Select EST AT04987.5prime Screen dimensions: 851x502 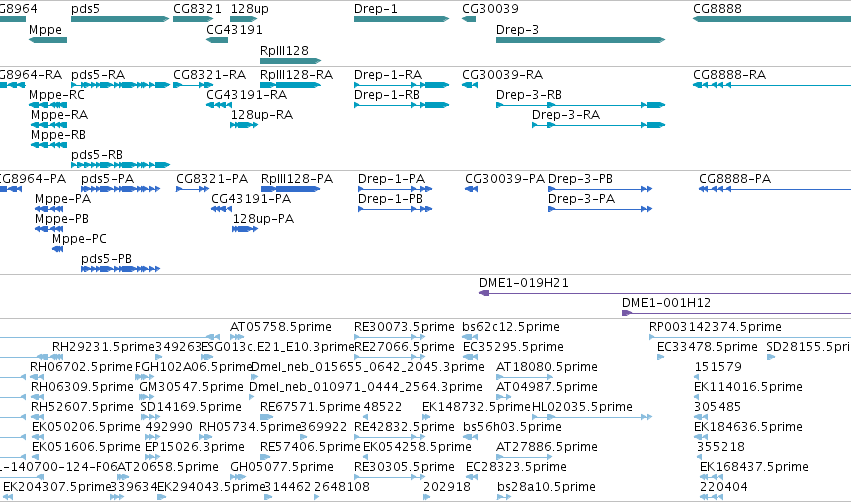pyautogui.click(x=504, y=398)
